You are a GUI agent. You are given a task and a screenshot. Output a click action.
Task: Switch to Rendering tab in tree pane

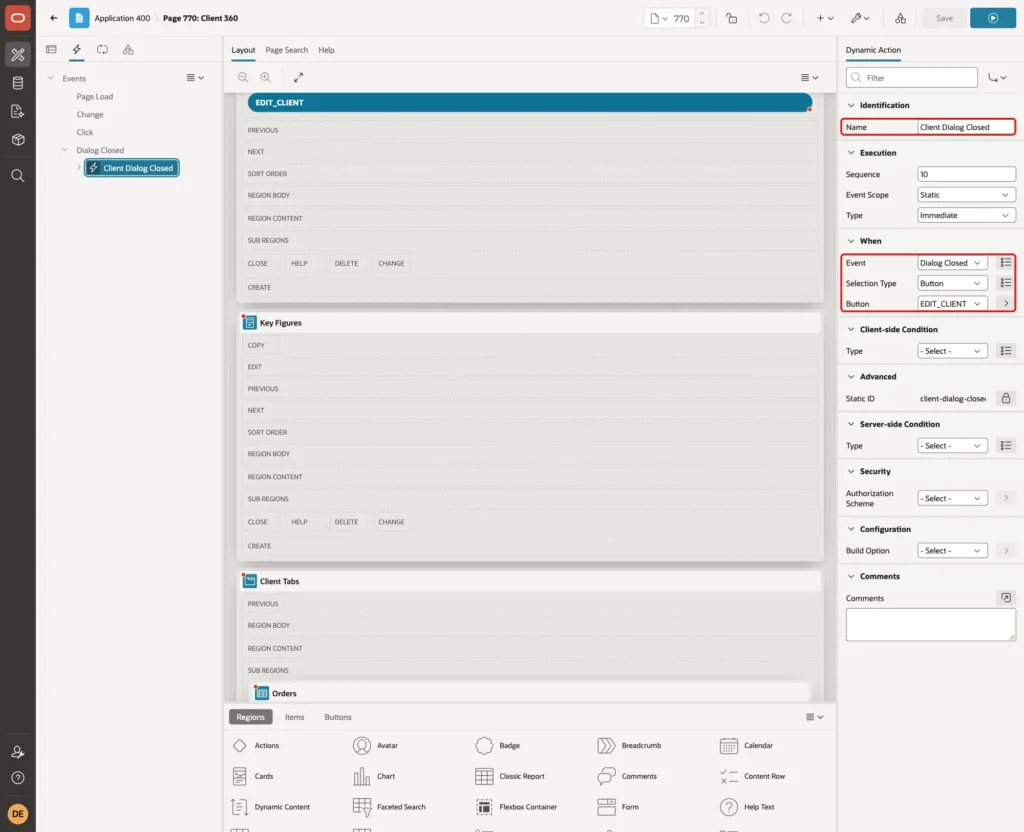51,50
